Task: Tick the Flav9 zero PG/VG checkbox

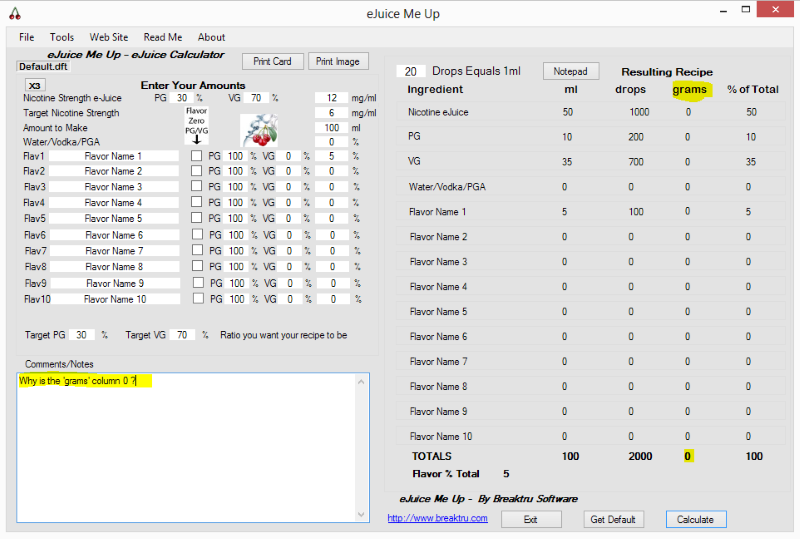Action: tap(198, 283)
